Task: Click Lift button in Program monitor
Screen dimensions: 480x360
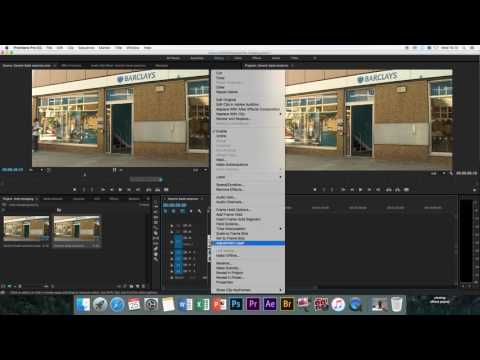Action: [x=389, y=190]
